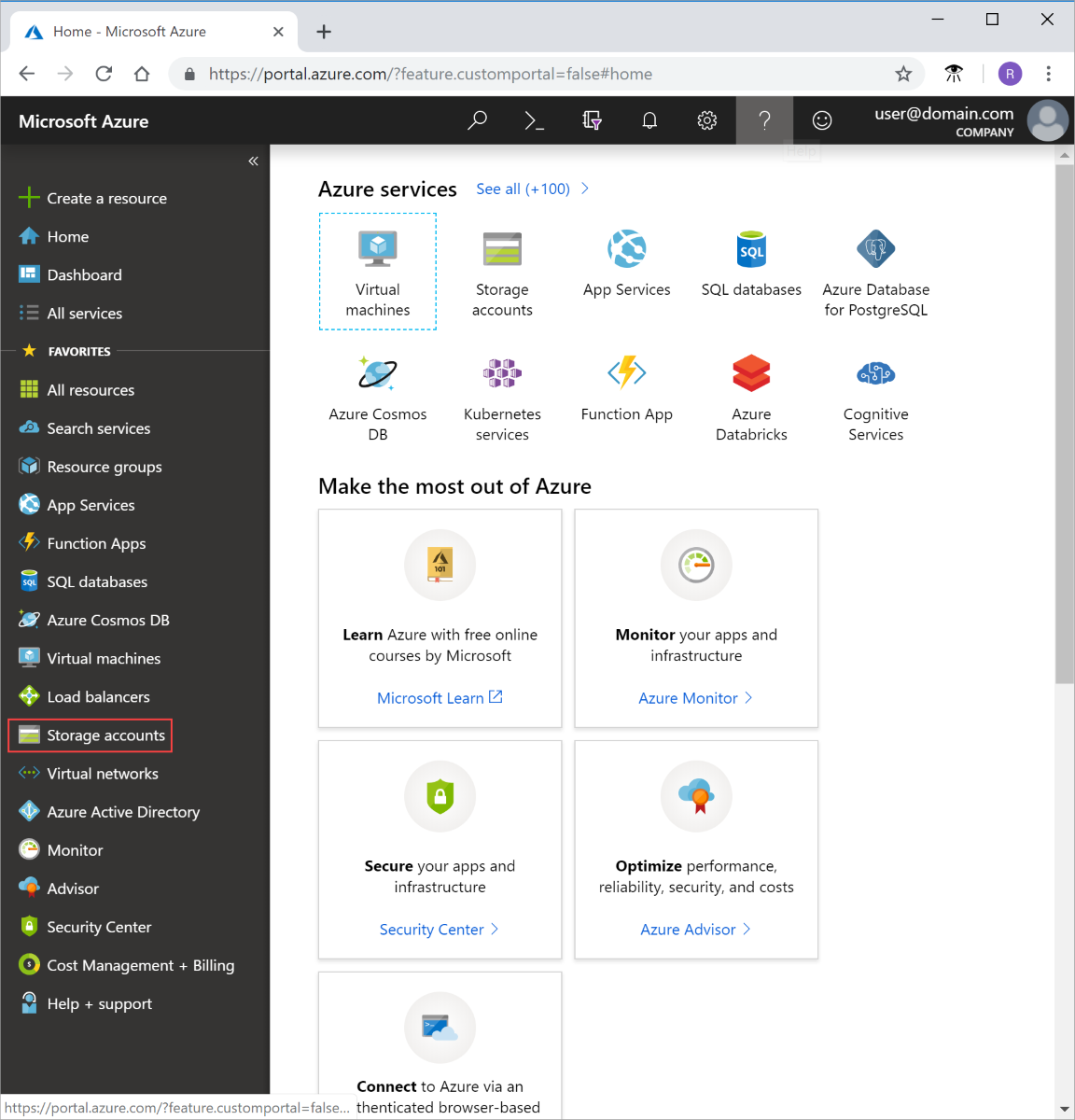The height and width of the screenshot is (1120, 1075).
Task: Open Security Center from the sidebar
Action: click(x=99, y=926)
